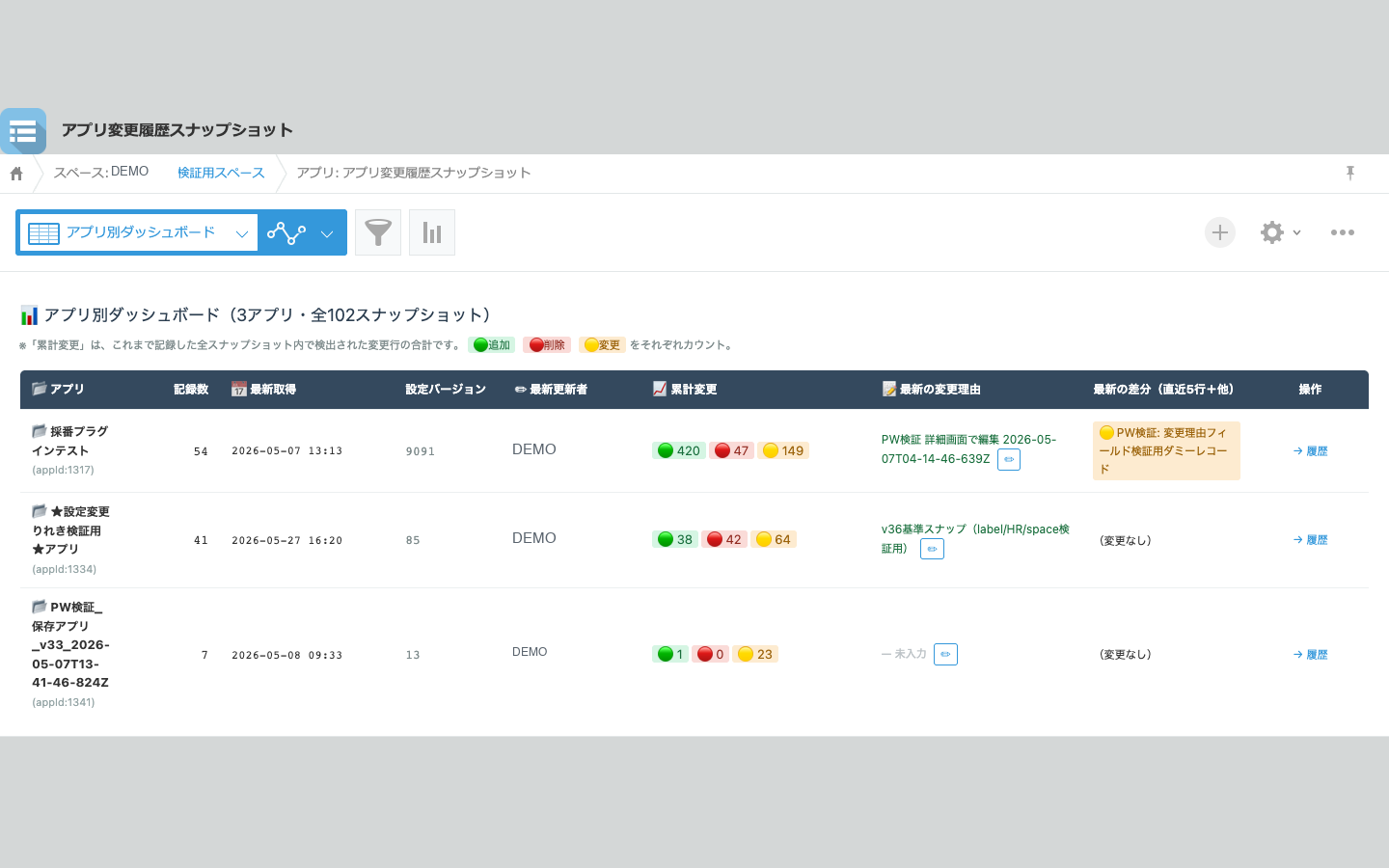The image size is (1389, 868).
Task: Click the 累計変更 column header
Action: point(685,390)
